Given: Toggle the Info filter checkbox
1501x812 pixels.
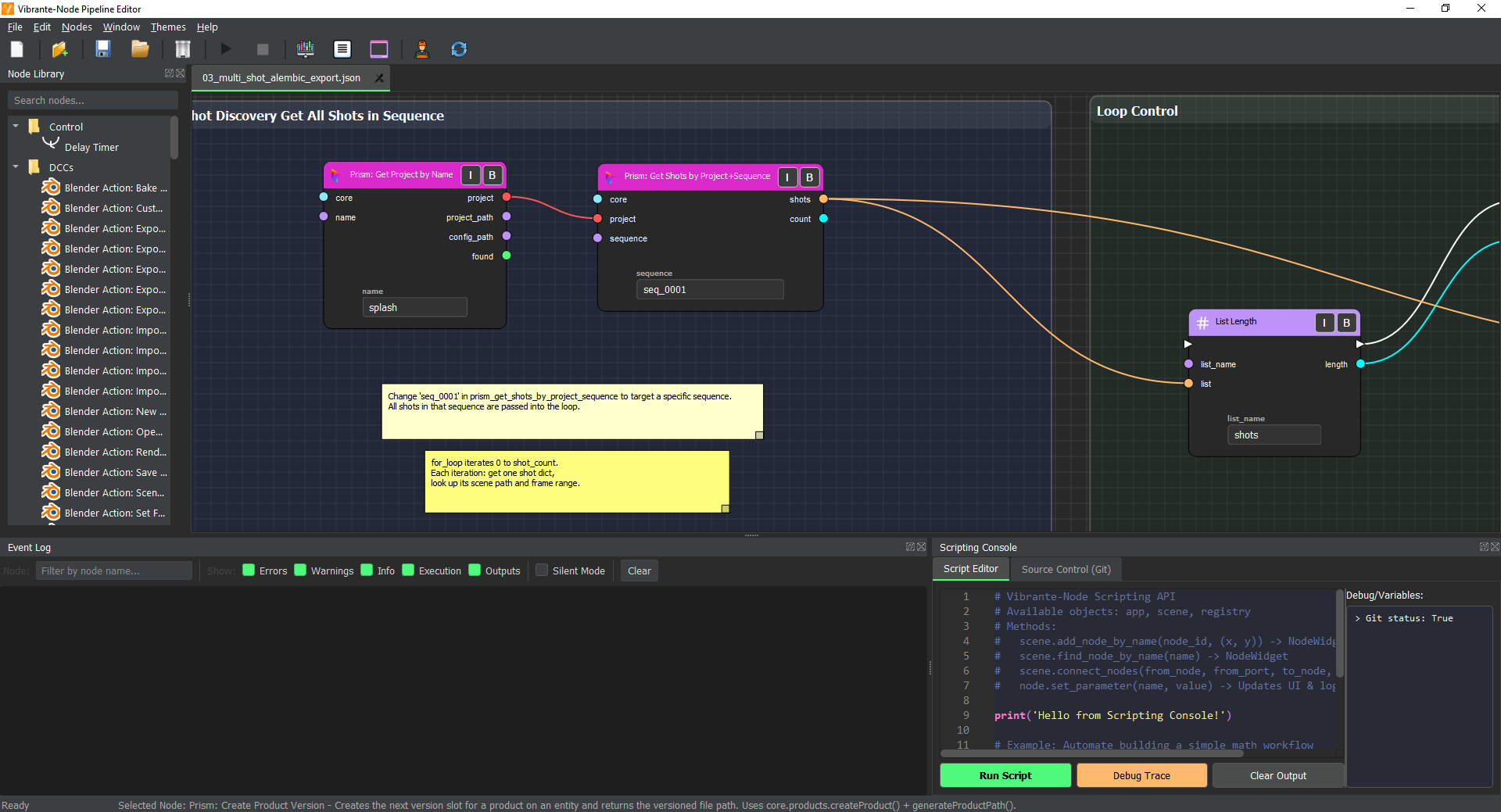Looking at the screenshot, I should tap(367, 570).
